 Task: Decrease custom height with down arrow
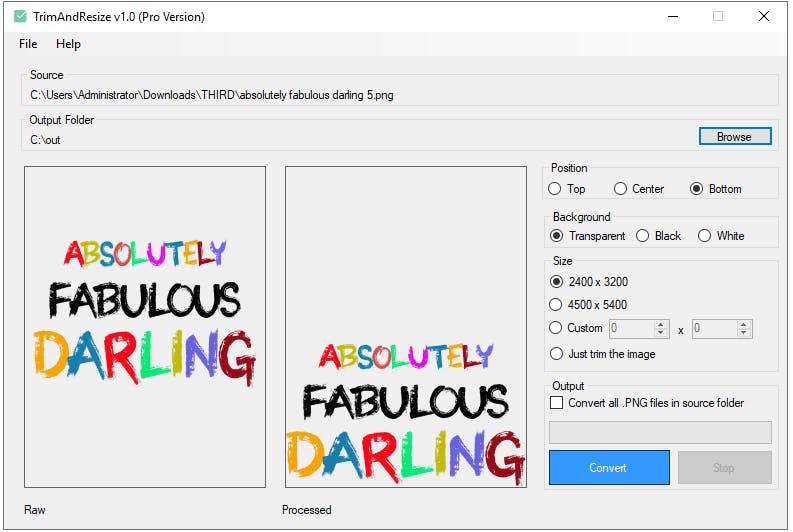coord(744,333)
